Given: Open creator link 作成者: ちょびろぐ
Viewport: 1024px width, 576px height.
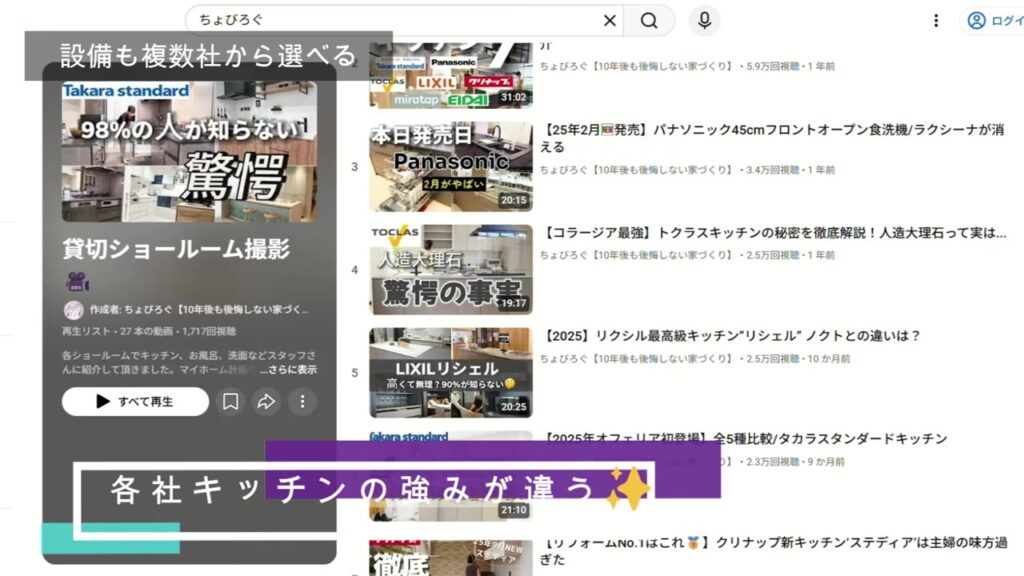Looking at the screenshot, I should coord(199,310).
